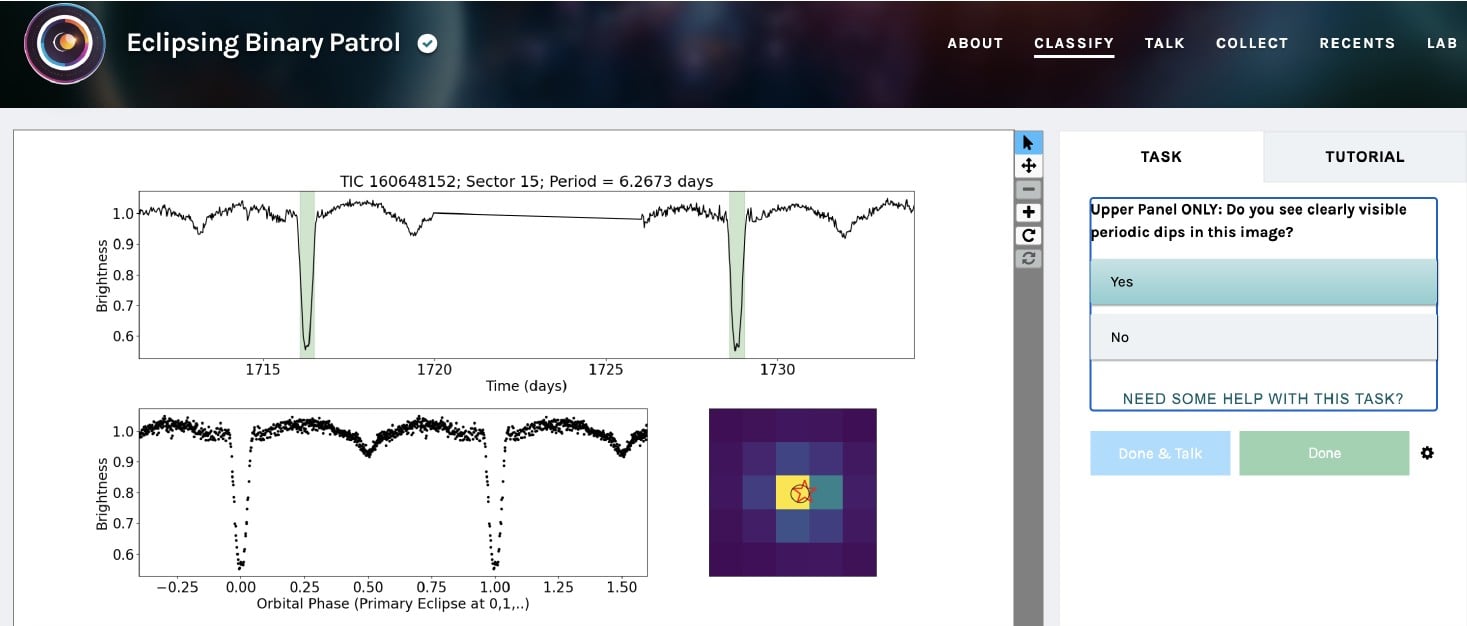This screenshot has height=626, width=1467.
Task: Click the TESS pixel cutout thumbnail
Action: click(x=792, y=491)
